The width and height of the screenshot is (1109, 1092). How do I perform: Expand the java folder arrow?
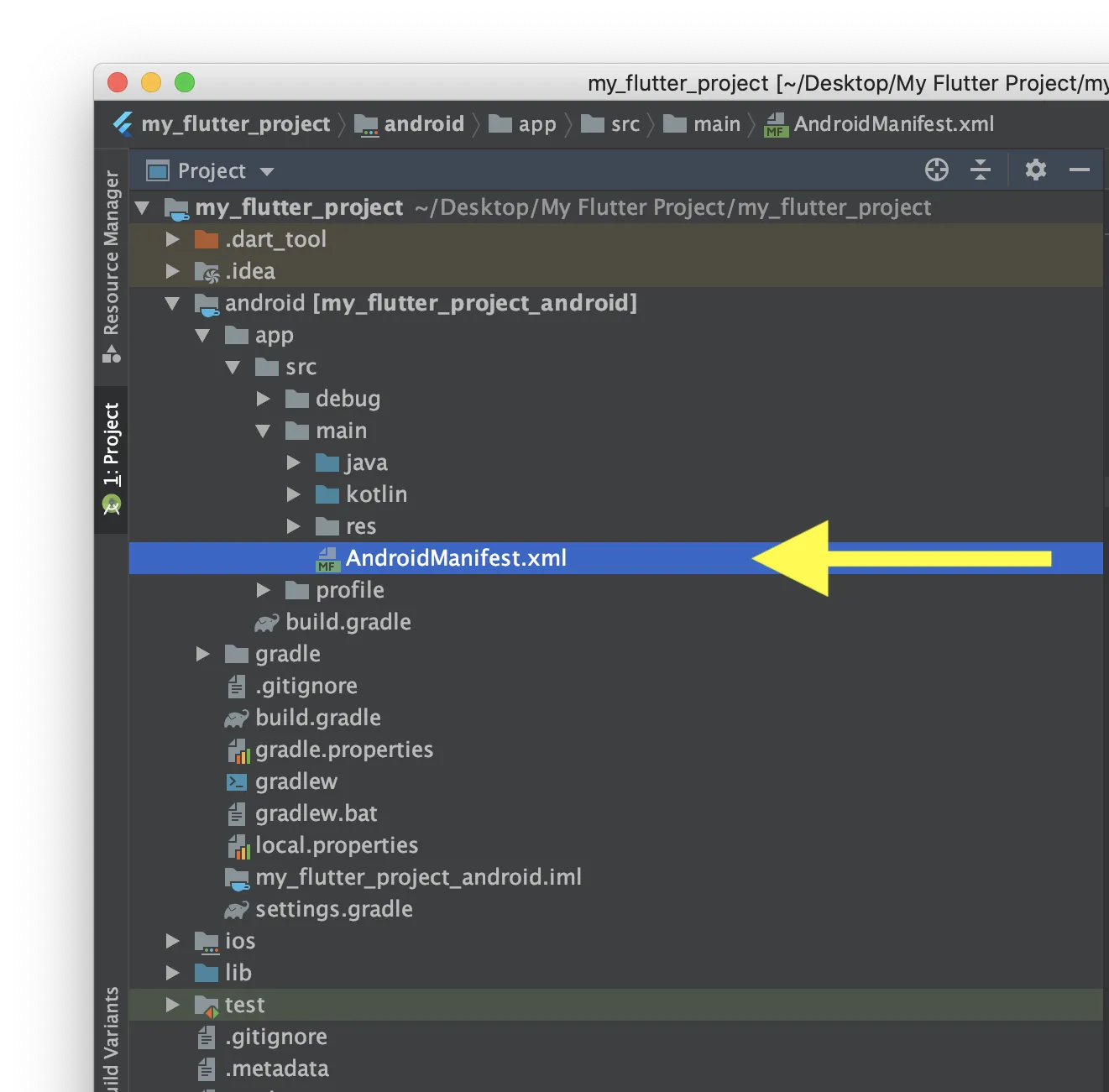(294, 462)
